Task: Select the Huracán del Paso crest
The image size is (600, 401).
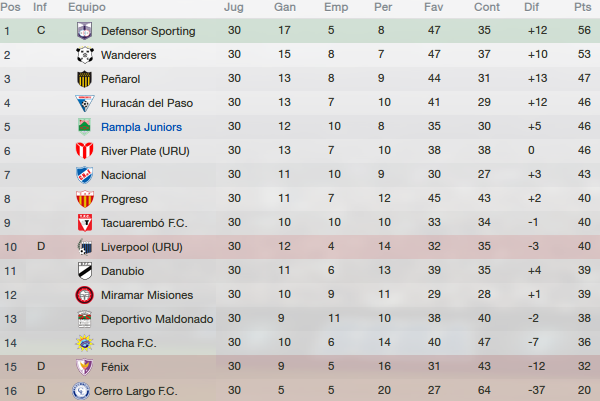Action: (85, 103)
